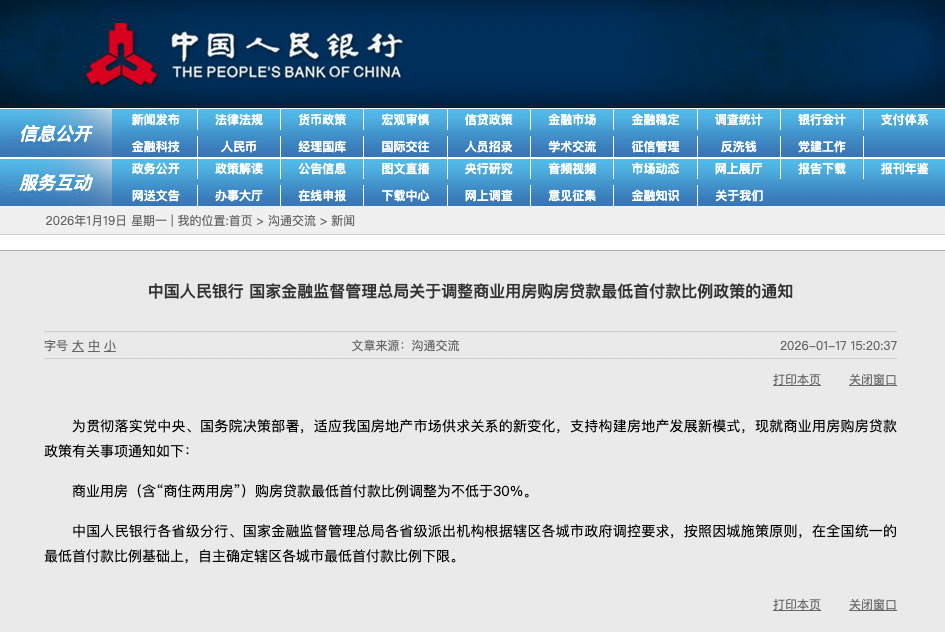This screenshot has width=945, height=632.
Task: Set font size to 中
Action: [x=94, y=346]
